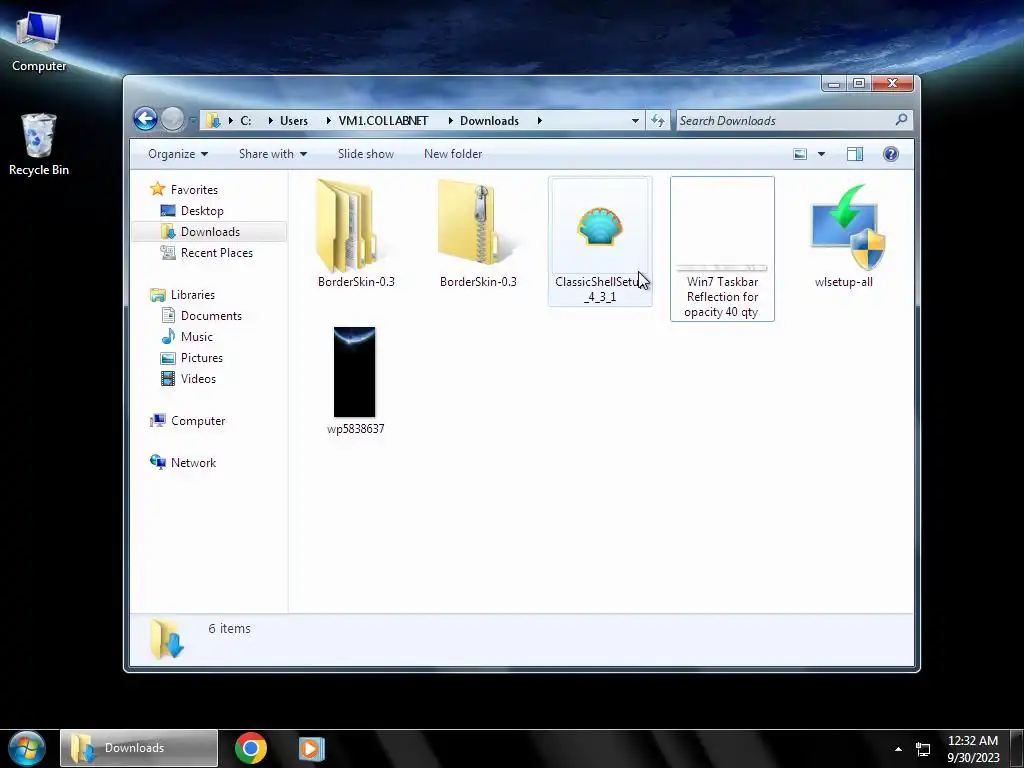Click the Downloads taskbar button

139,748
